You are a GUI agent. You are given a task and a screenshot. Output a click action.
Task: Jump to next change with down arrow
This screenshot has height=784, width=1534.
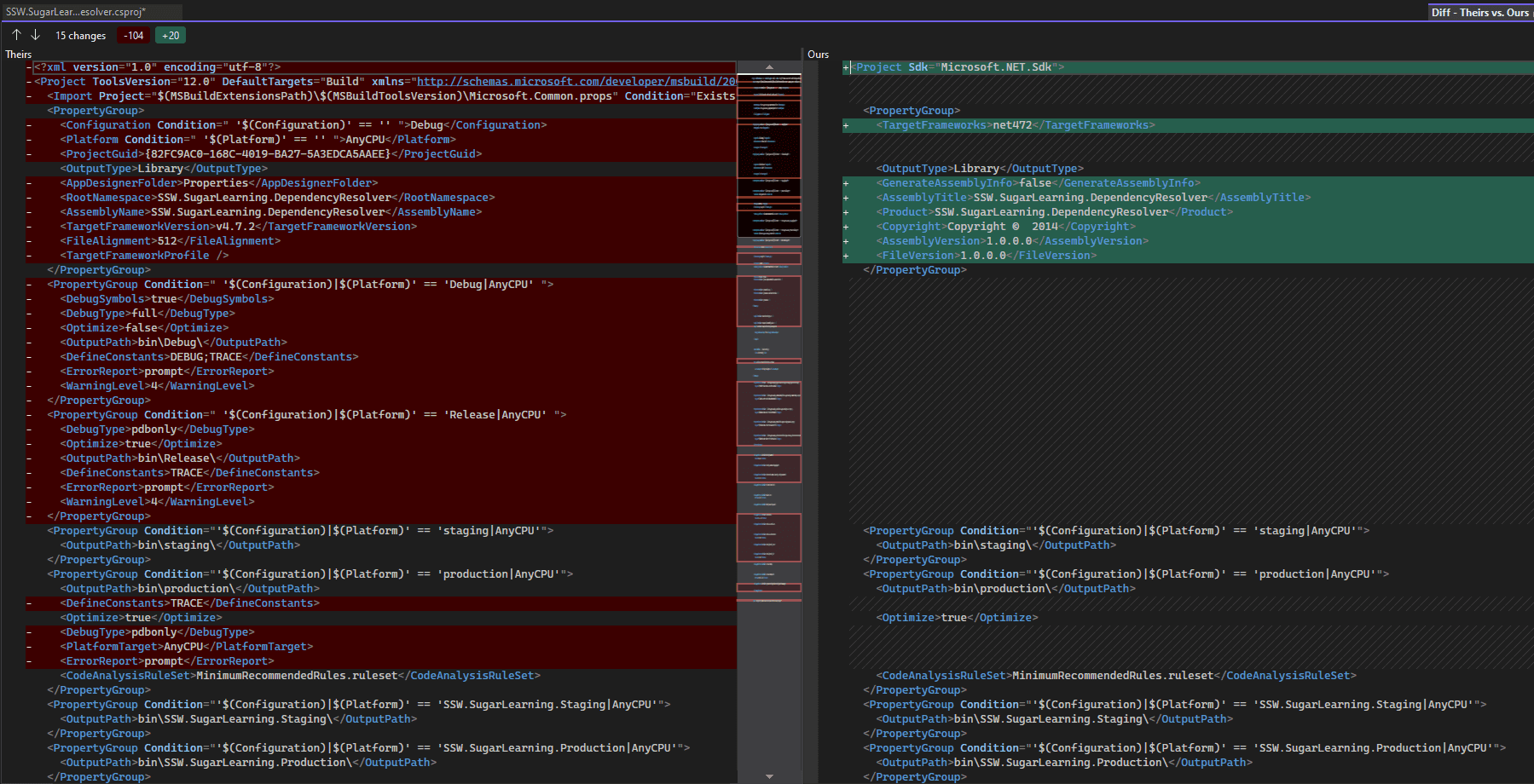(36, 35)
